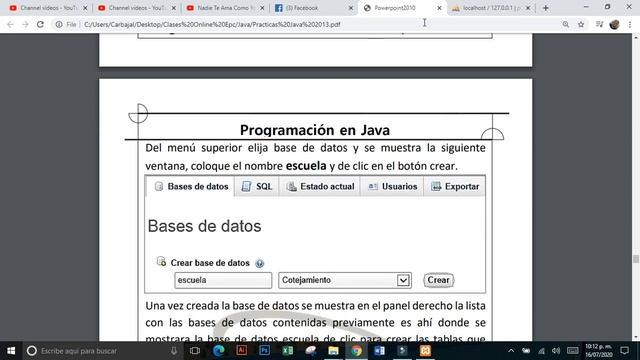Screen dimensions: 640x360
Task: Click the Programación en Java heading
Action: pyautogui.click(x=315, y=130)
